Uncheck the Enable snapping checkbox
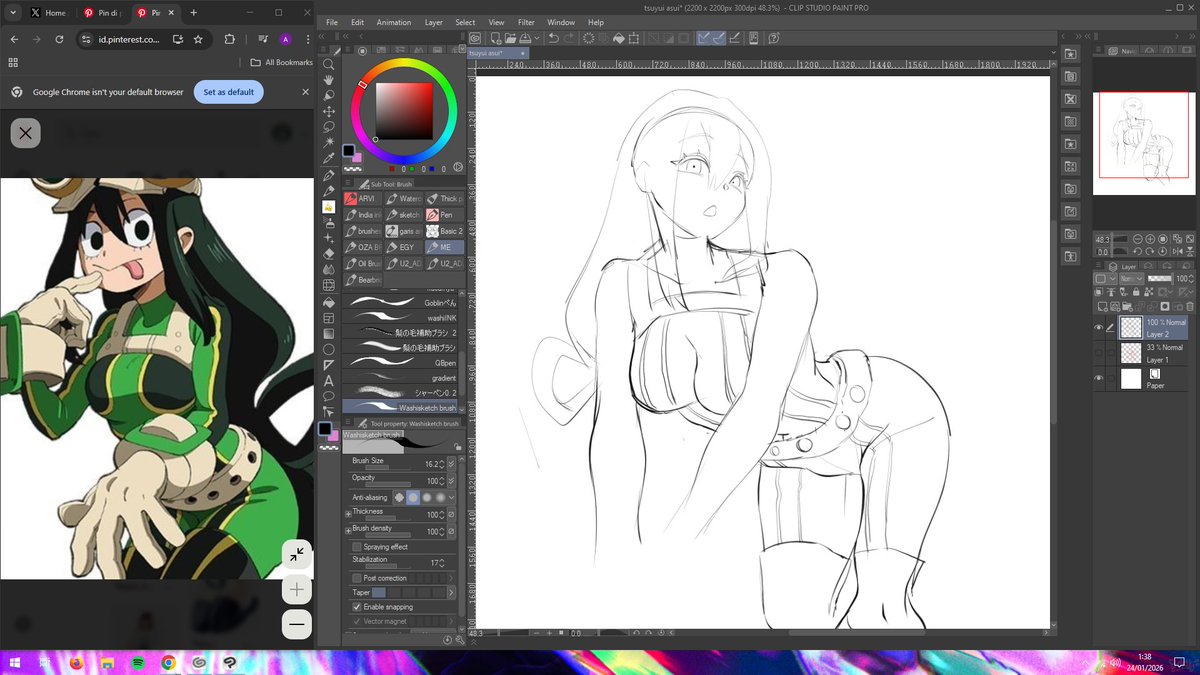1200x675 pixels. tap(357, 607)
